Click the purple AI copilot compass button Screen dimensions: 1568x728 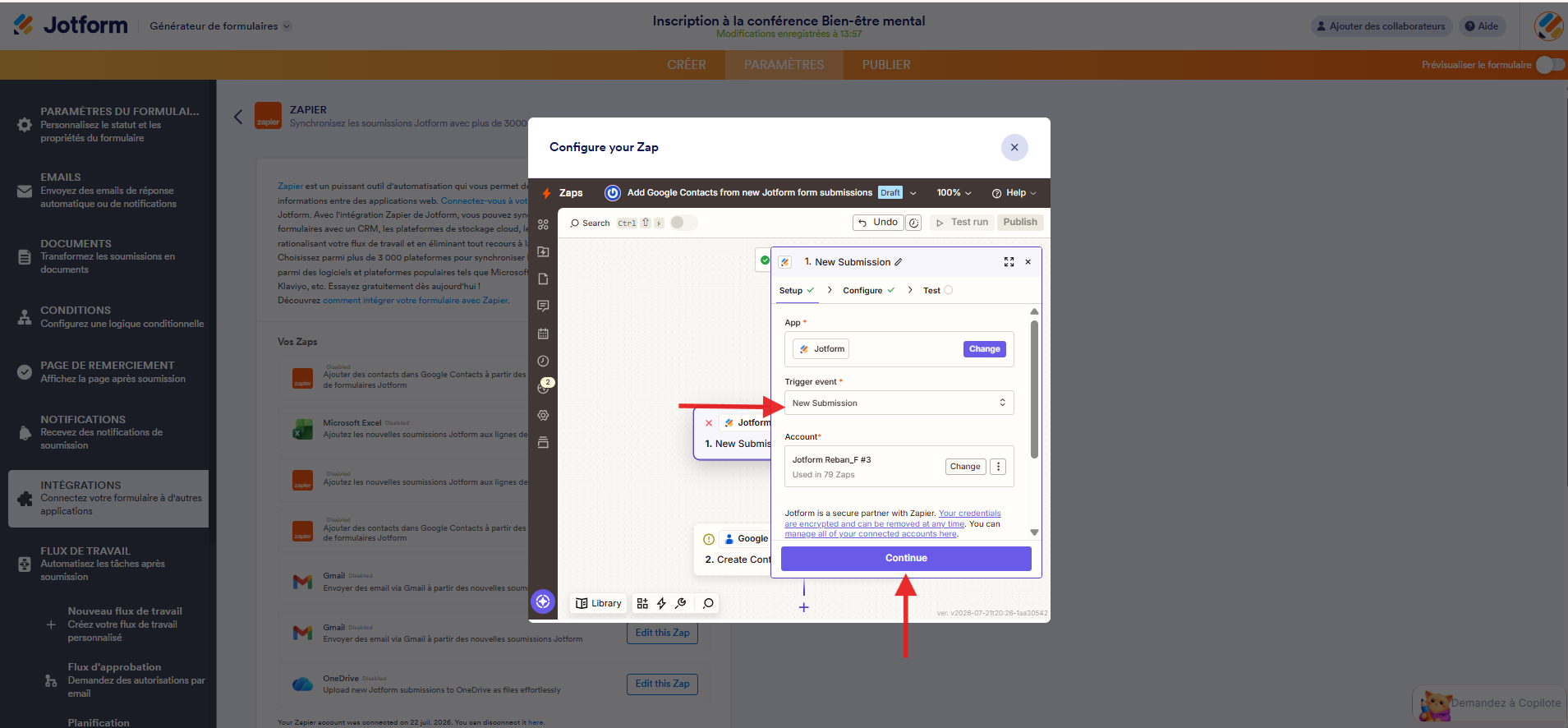pos(543,601)
